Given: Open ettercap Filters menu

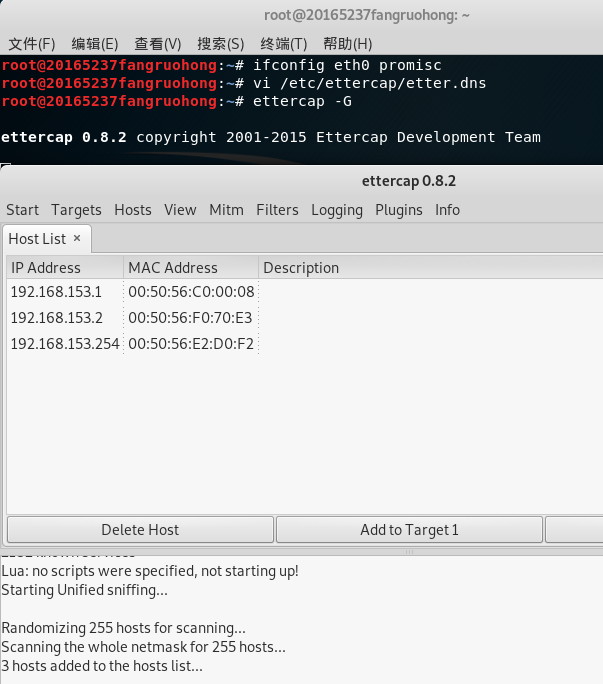Looking at the screenshot, I should (x=277, y=210).
